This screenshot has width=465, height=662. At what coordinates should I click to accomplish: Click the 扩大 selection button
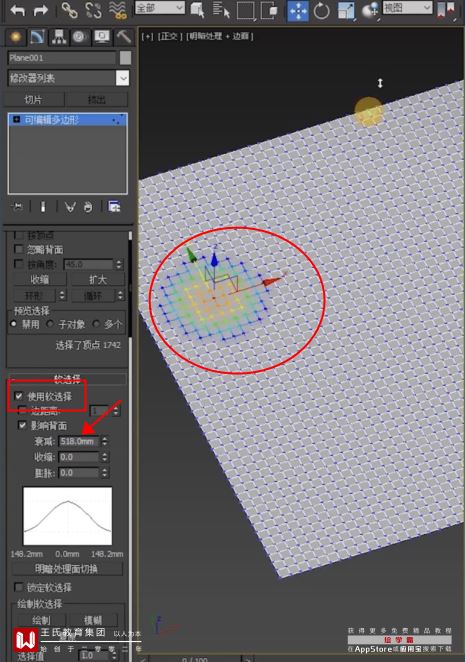pos(98,279)
